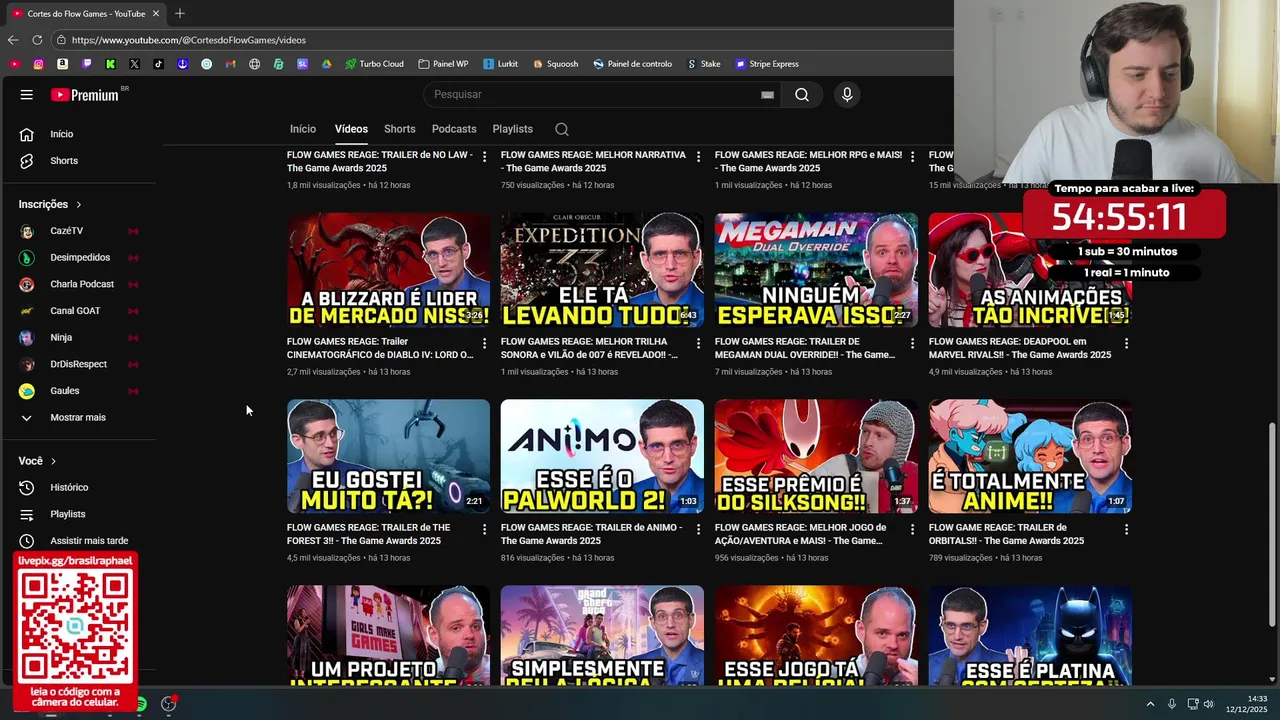Open Google Drive bookmark icon
1280x720 pixels.
pyautogui.click(x=326, y=64)
